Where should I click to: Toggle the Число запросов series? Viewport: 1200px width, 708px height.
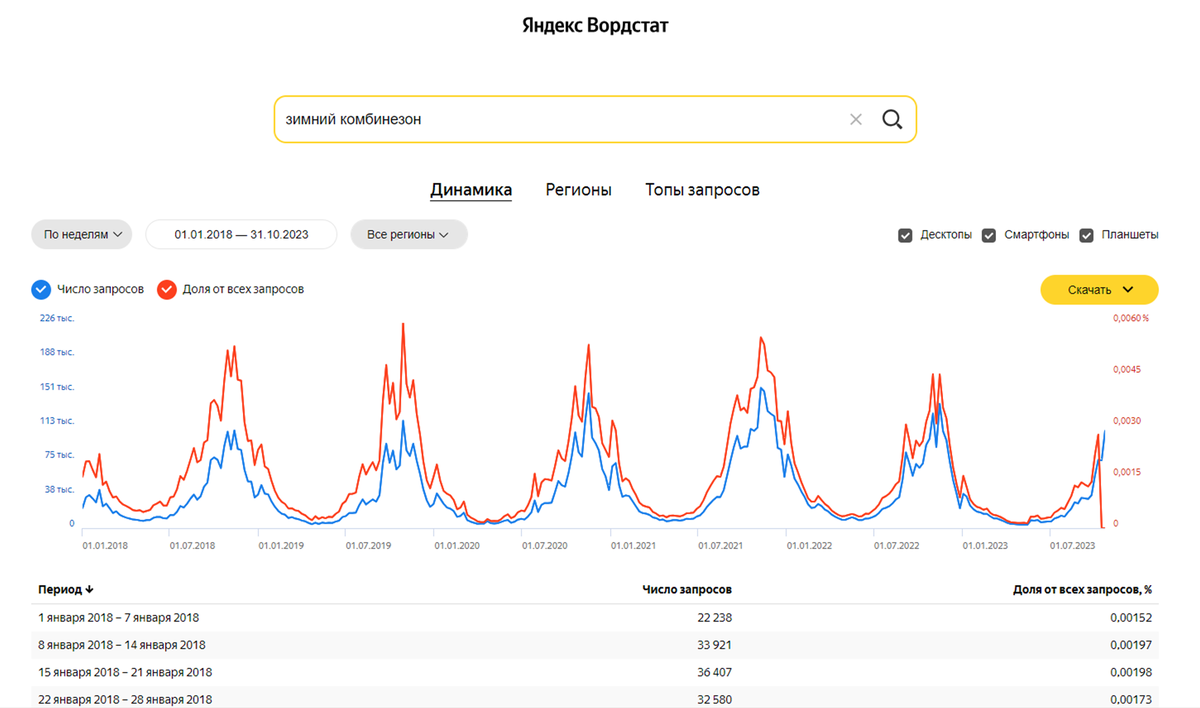point(41,289)
